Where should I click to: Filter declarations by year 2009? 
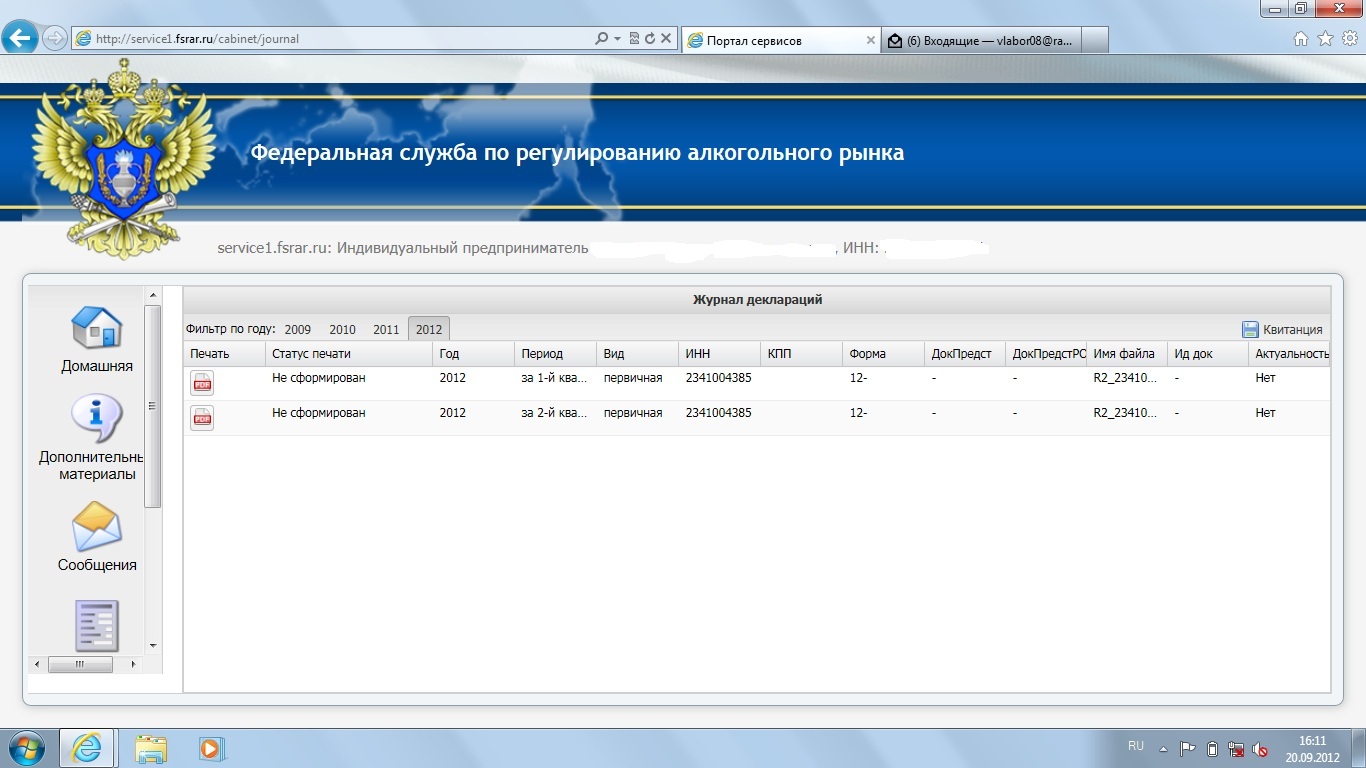[297, 329]
